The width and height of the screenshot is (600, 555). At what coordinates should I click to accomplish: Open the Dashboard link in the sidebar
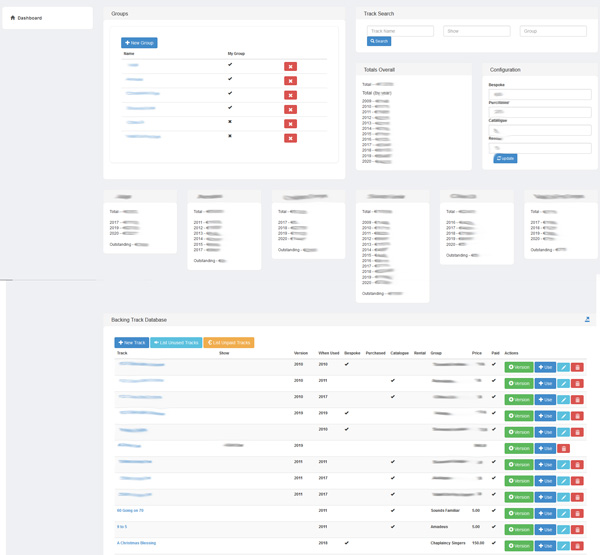tap(26, 18)
